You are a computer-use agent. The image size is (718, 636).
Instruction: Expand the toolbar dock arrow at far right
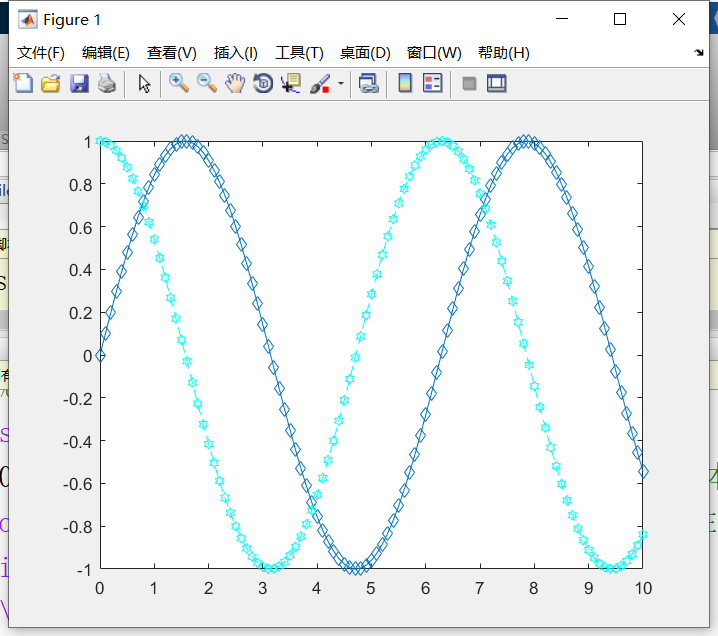698,52
